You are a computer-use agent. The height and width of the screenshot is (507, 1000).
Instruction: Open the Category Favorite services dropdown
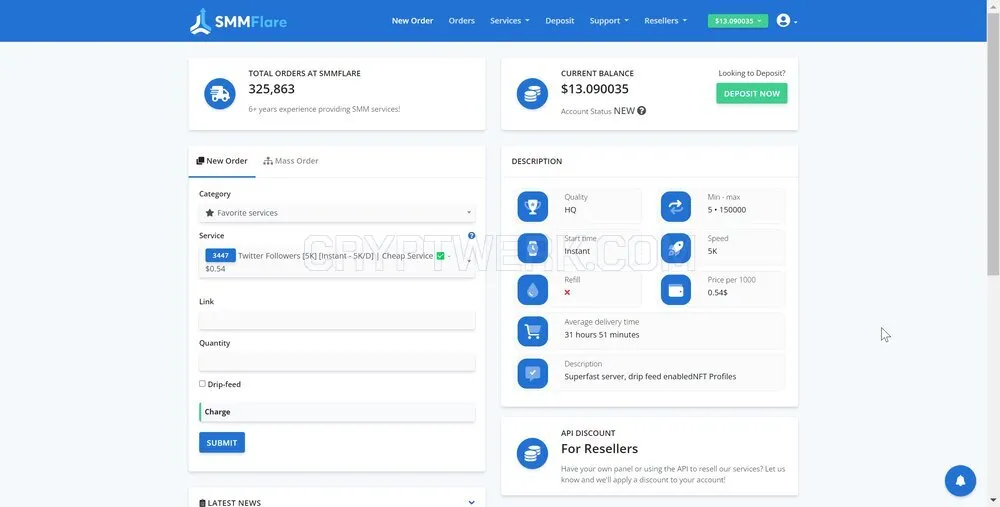[337, 213]
